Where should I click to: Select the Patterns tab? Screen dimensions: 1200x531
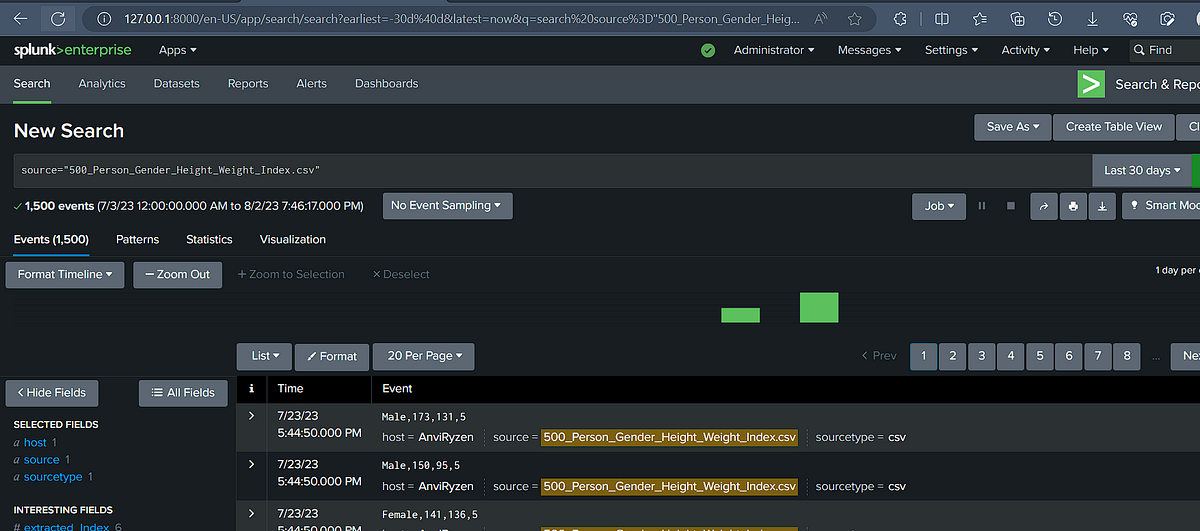[137, 240]
